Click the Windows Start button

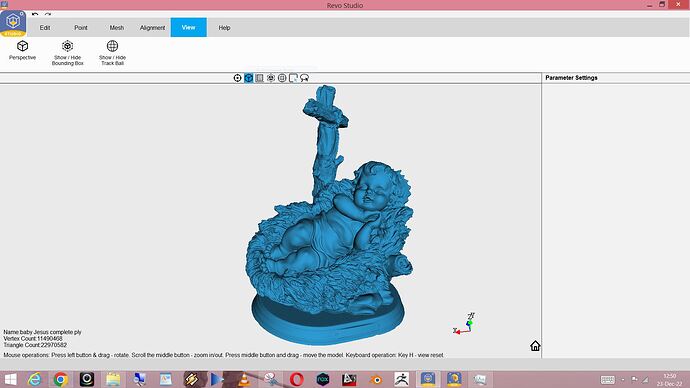pyautogui.click(x=10, y=379)
